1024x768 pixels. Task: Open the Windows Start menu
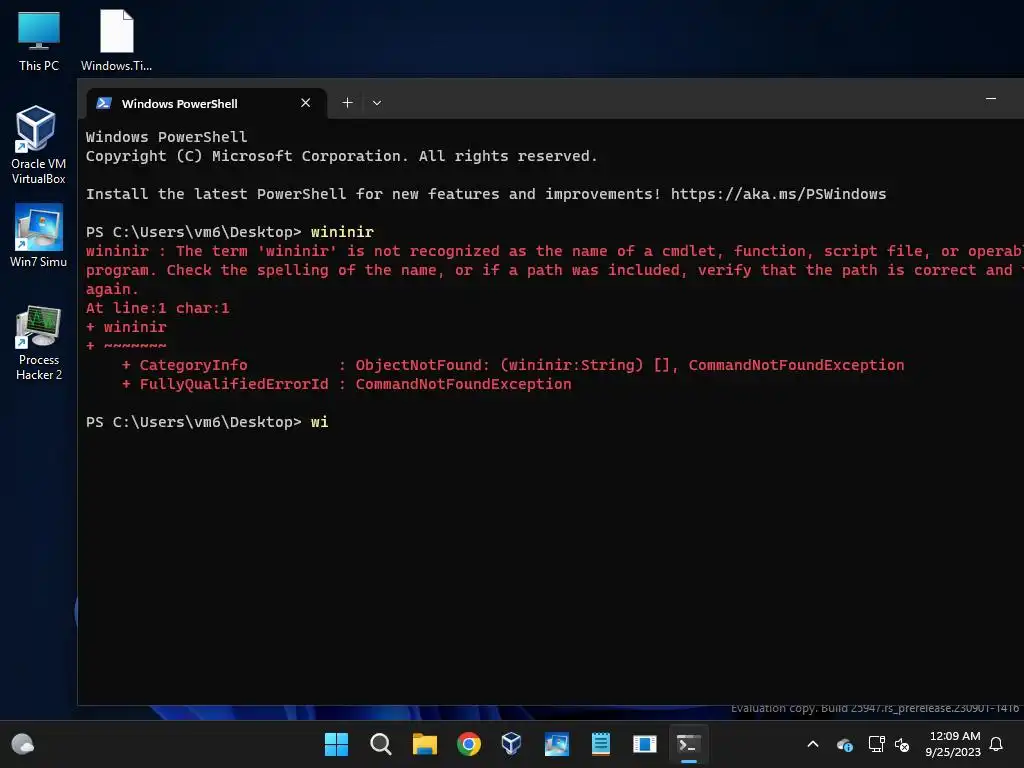point(336,744)
